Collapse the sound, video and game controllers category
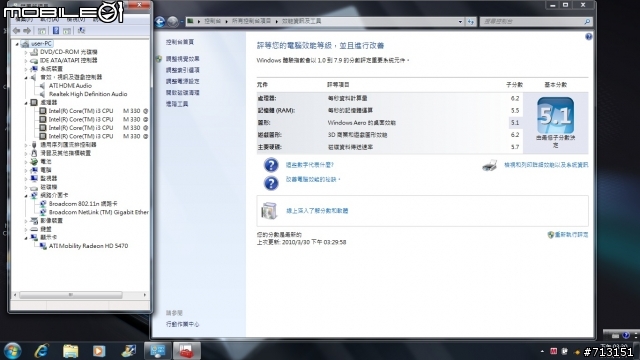Image resolution: width=640 pixels, height=360 pixels. (x=26, y=77)
